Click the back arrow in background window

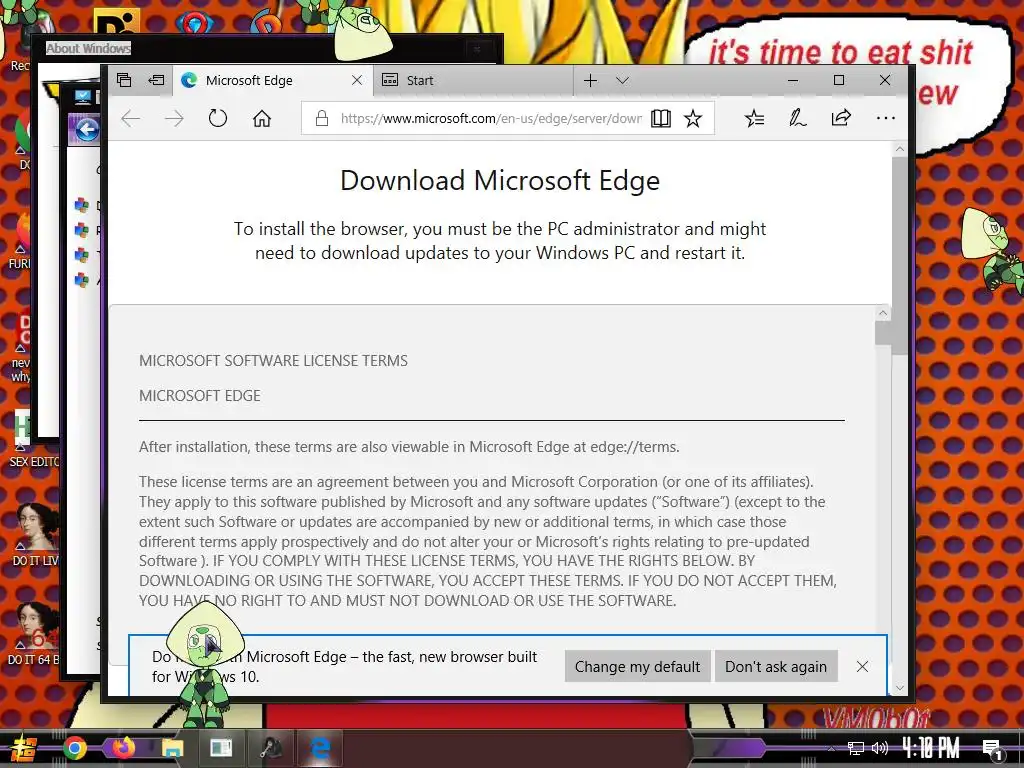pos(86,129)
